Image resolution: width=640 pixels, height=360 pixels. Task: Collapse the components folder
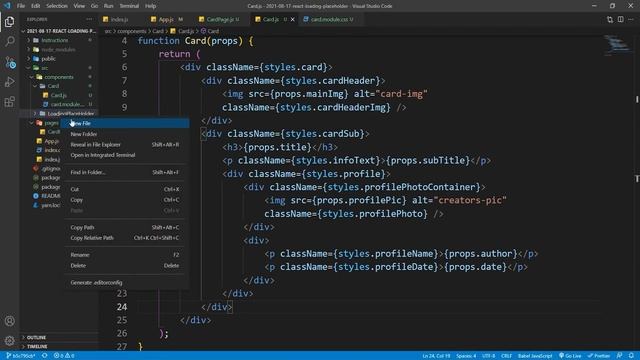[59, 77]
